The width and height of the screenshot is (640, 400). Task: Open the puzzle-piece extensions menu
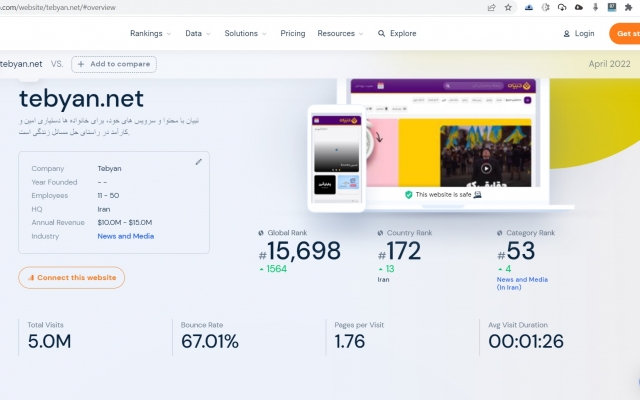[x=629, y=7]
